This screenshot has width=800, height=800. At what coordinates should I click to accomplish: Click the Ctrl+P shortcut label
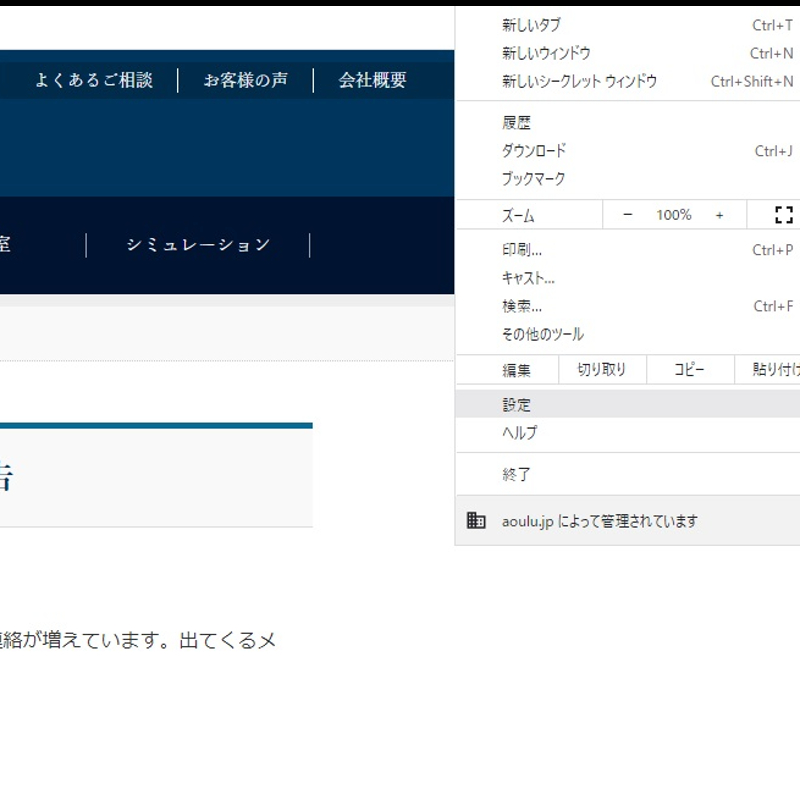[772, 250]
